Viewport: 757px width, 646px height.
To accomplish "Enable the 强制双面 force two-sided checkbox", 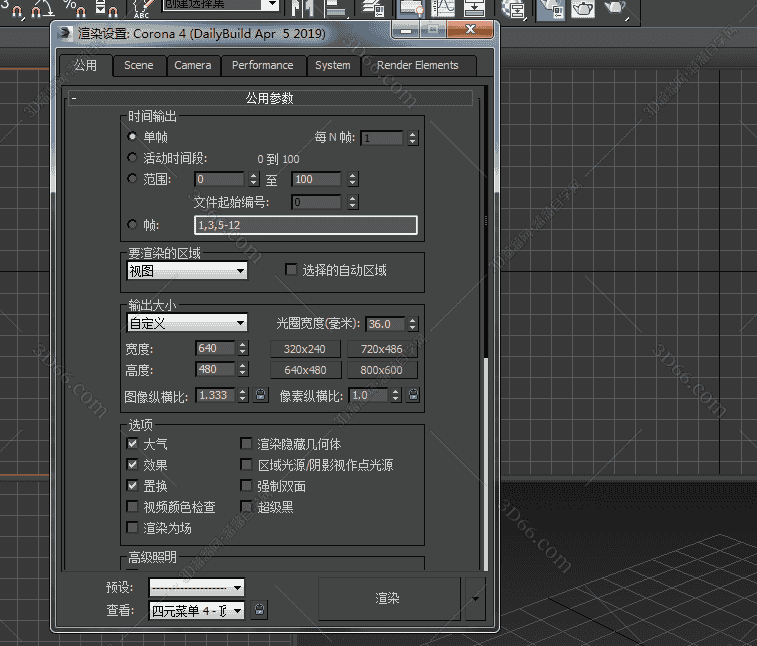I will [x=247, y=486].
